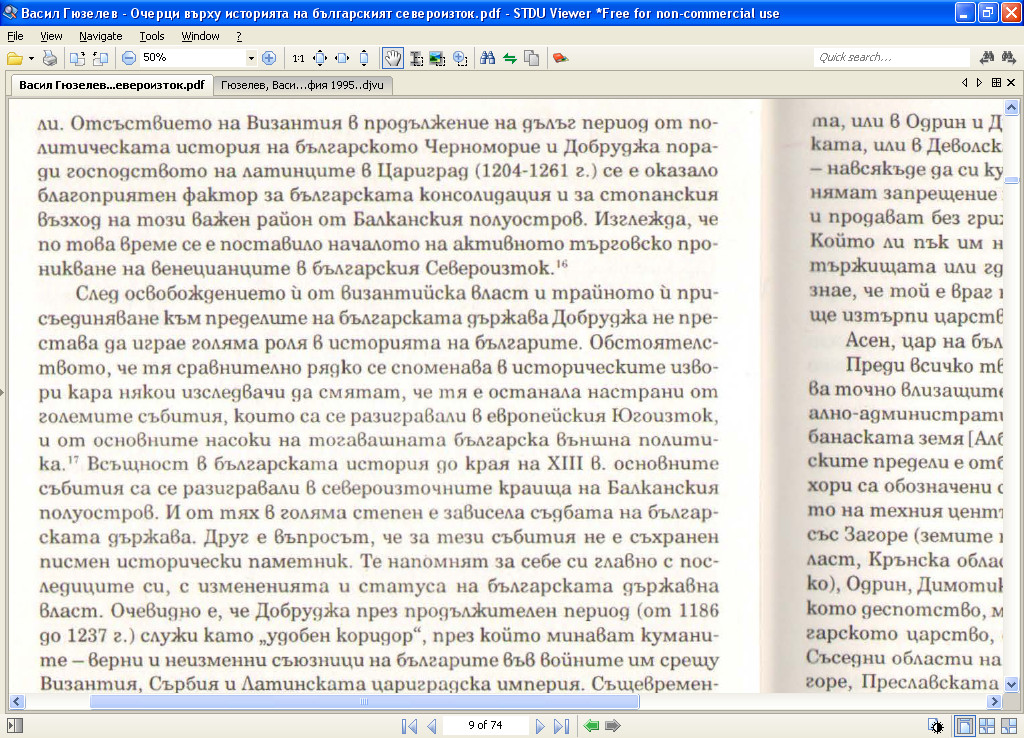Screen dimensions: 1024x738
Task: Jump to the last page
Action: click(562, 725)
